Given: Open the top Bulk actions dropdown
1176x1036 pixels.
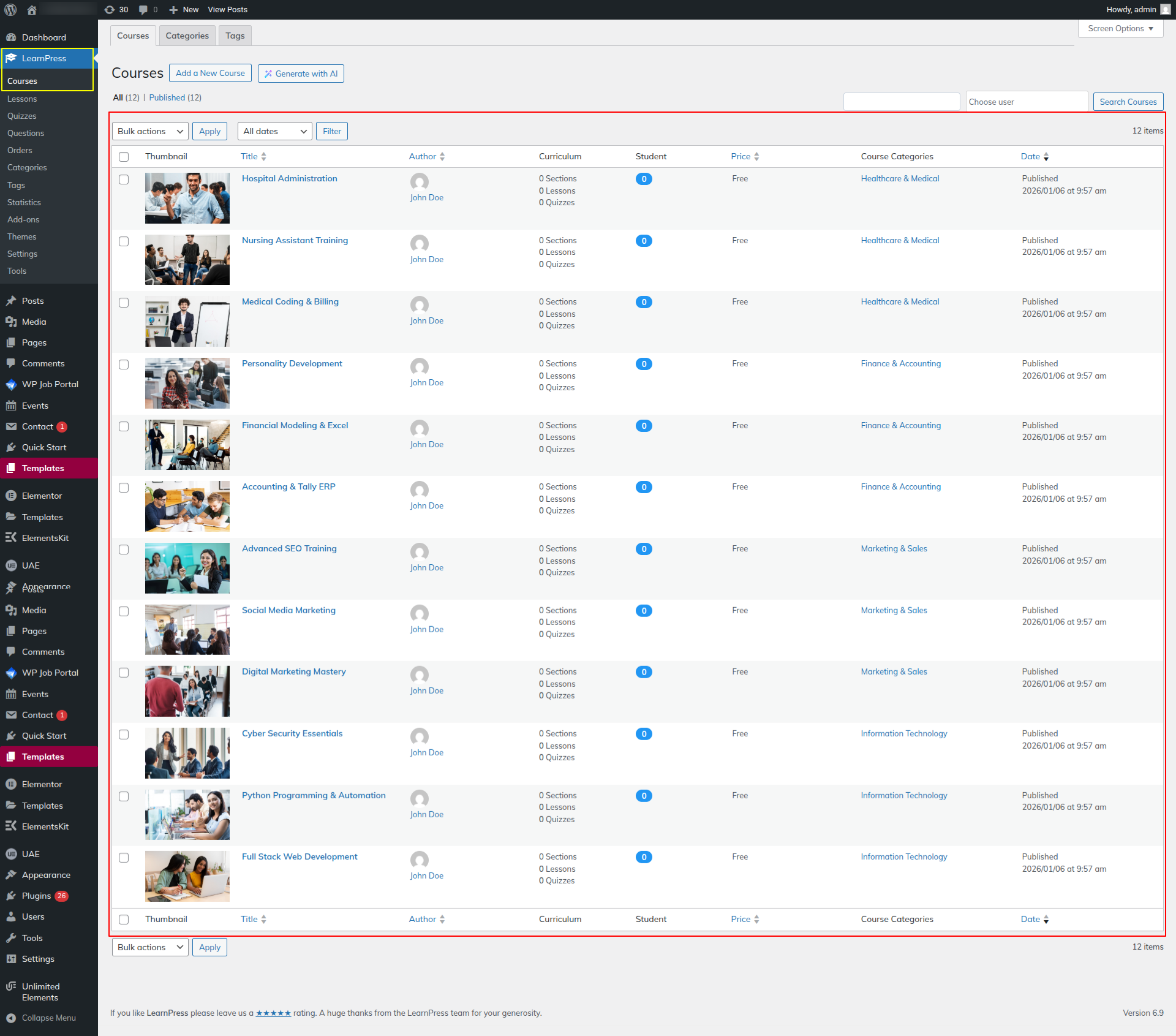Looking at the screenshot, I should tap(150, 131).
